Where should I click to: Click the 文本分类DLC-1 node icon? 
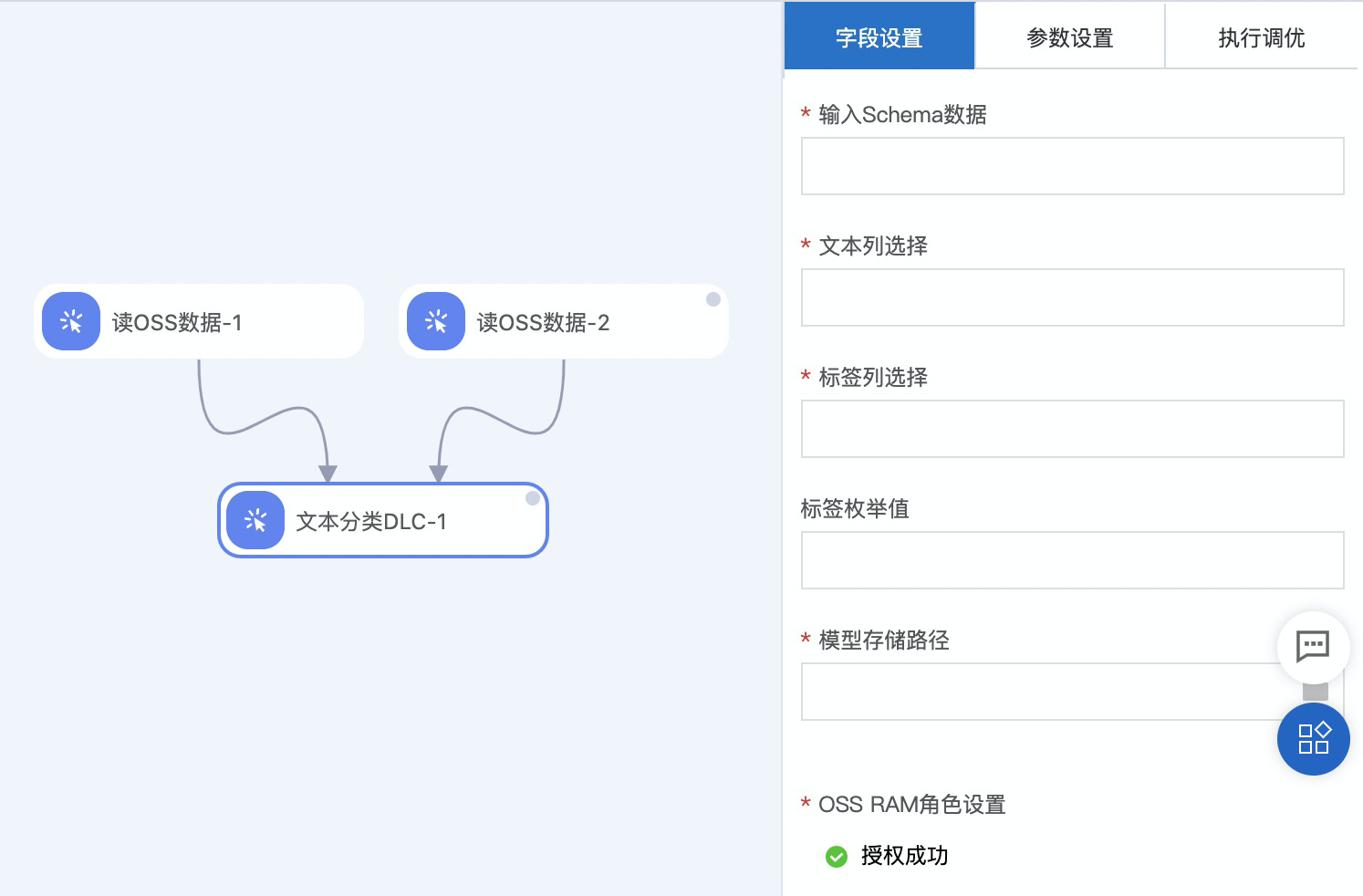coord(255,520)
